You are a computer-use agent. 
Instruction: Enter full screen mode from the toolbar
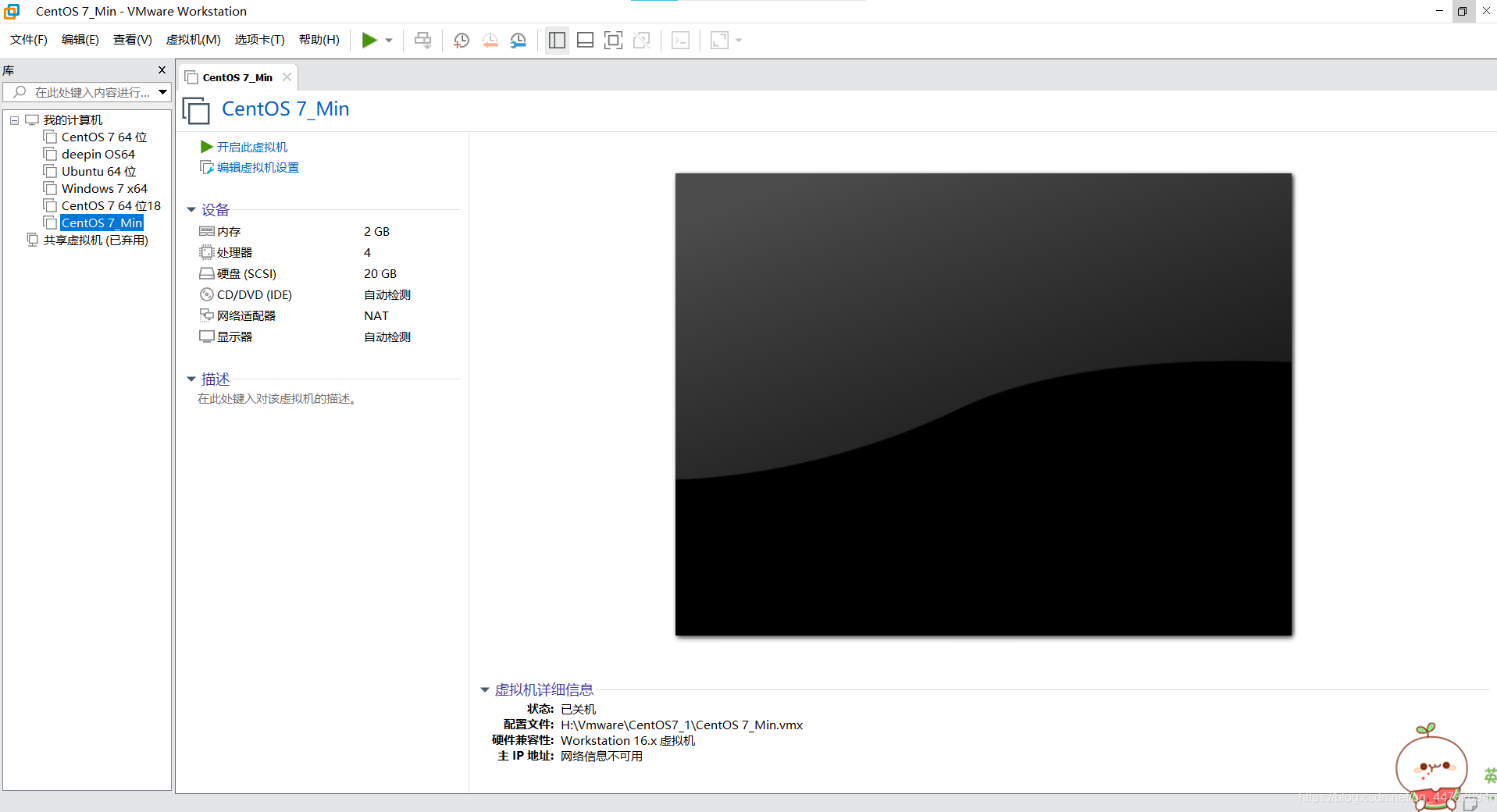coord(613,40)
